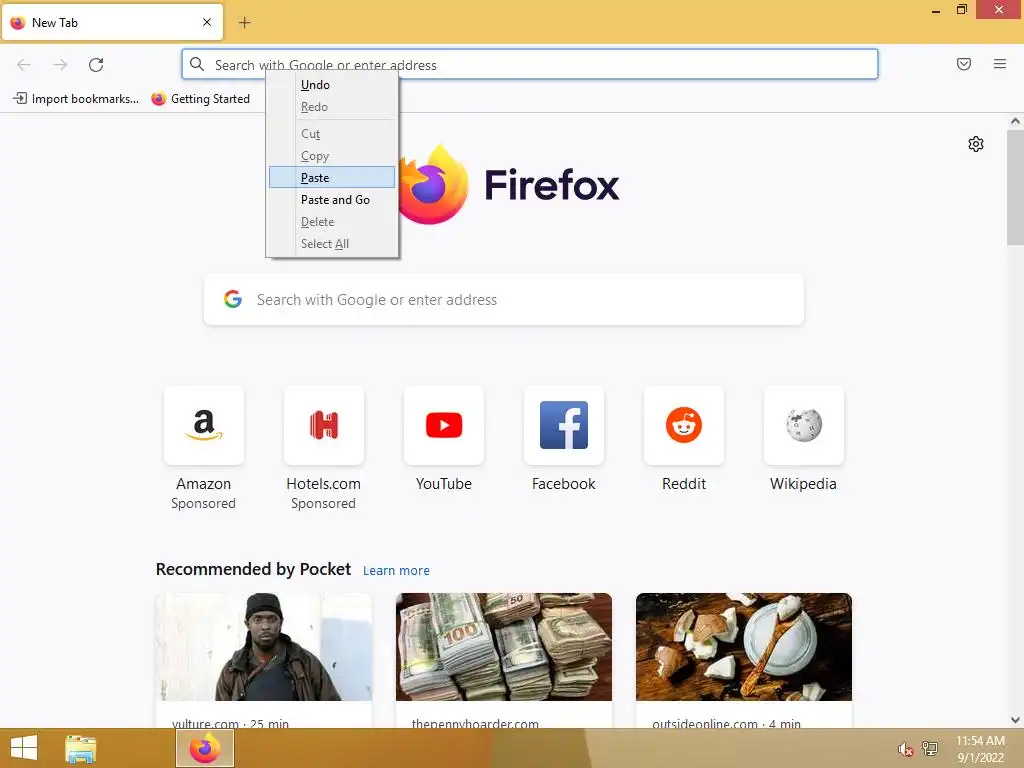This screenshot has height=768, width=1024.
Task: Click the scrollbar up arrow
Action: pos(1015,121)
